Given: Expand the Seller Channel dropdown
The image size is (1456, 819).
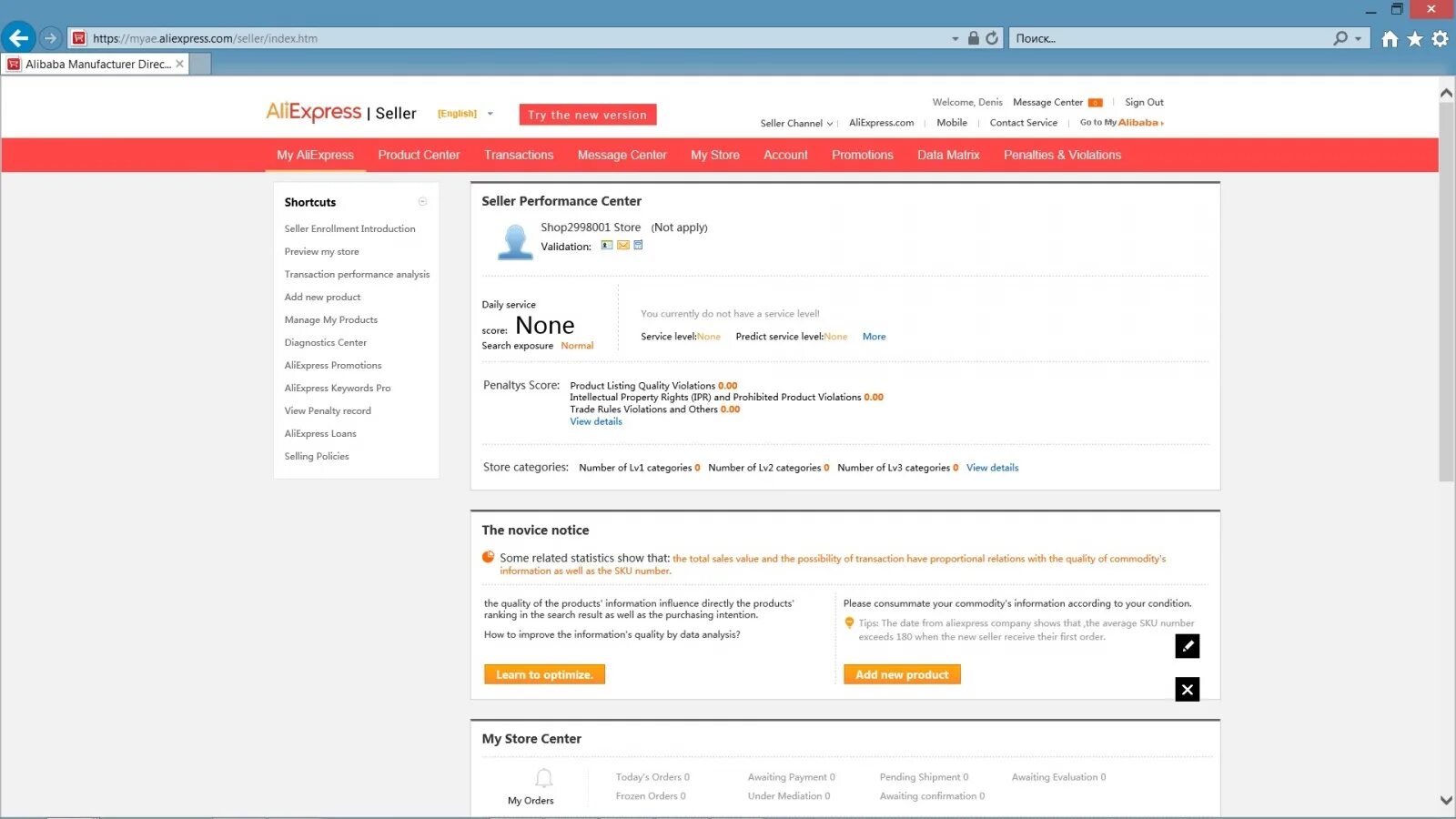Looking at the screenshot, I should 796,123.
